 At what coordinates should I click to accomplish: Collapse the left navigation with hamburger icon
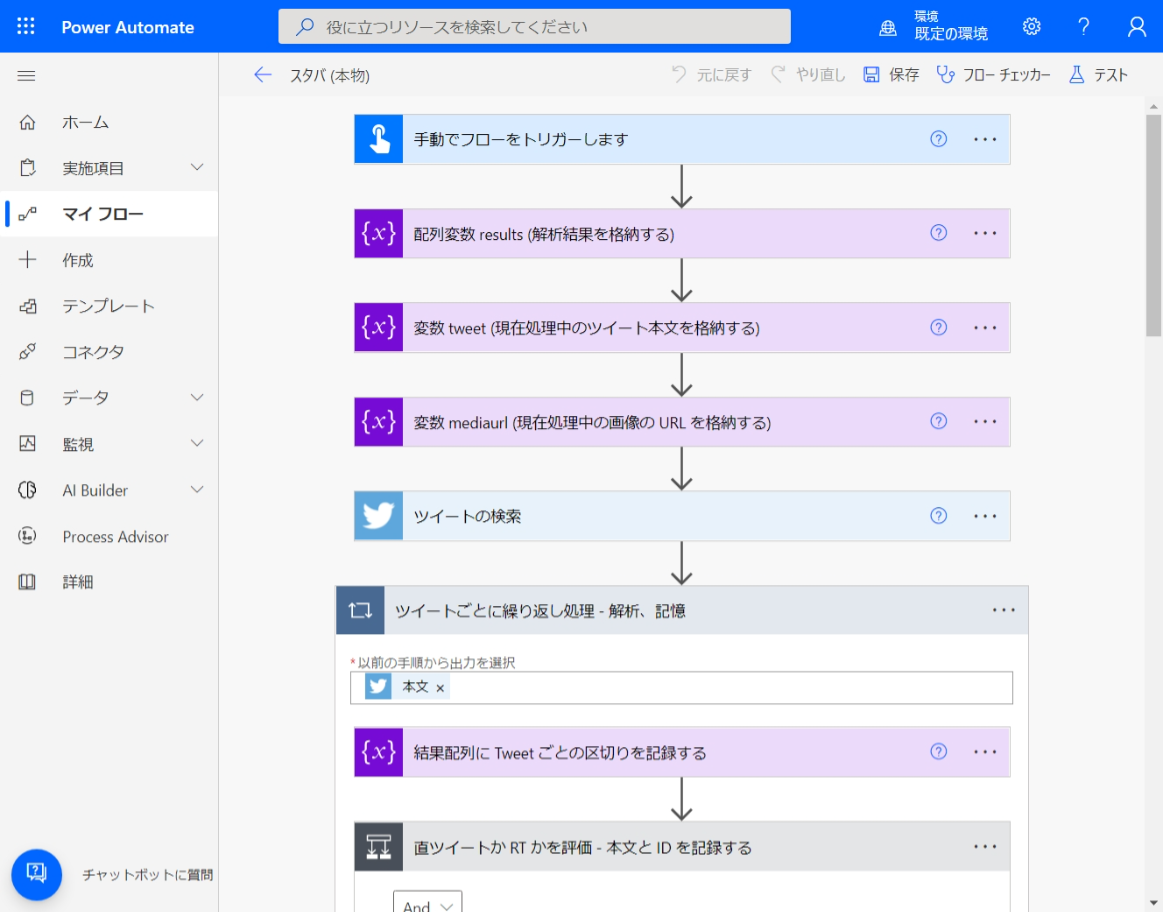pos(26,76)
